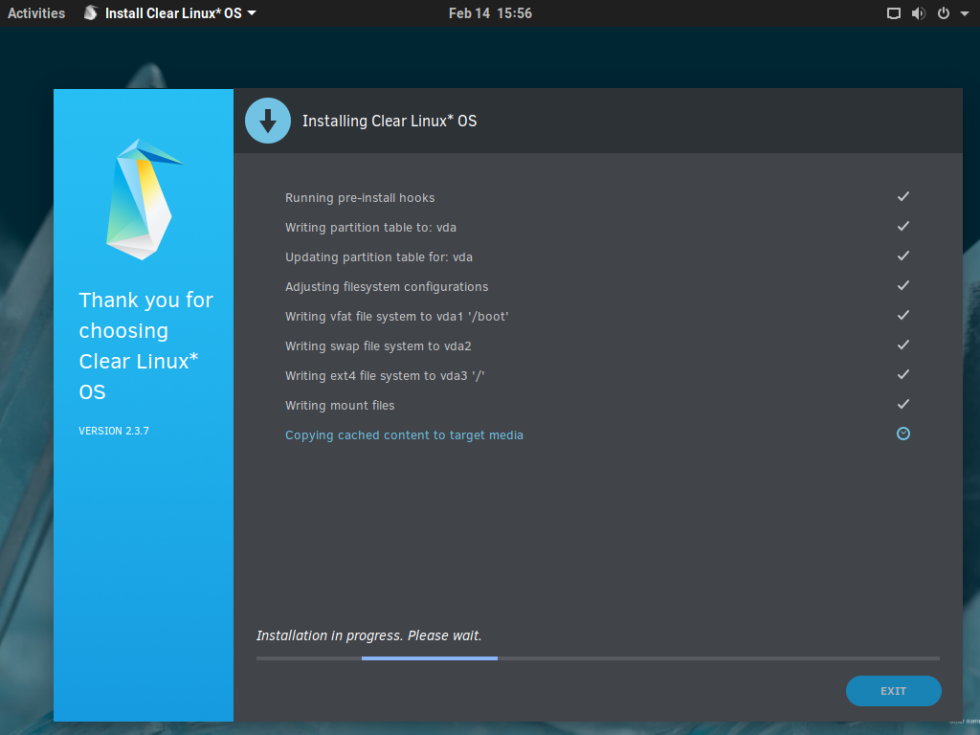This screenshot has width=980, height=735.
Task: Click the spinner icon for 'Copying cached content'
Action: [903, 433]
